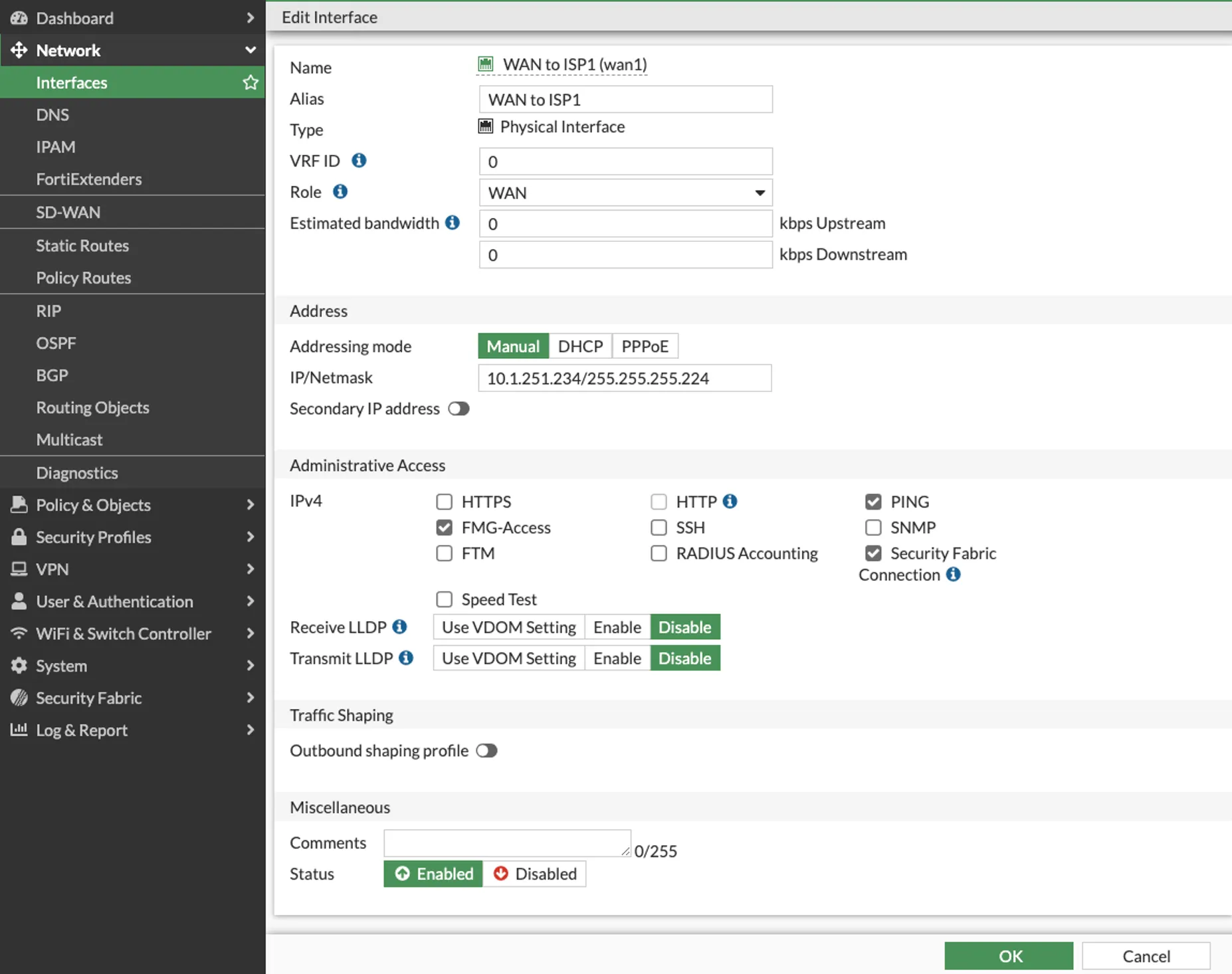Click the HTTP info icon
The width and height of the screenshot is (1232, 974).
tap(730, 501)
